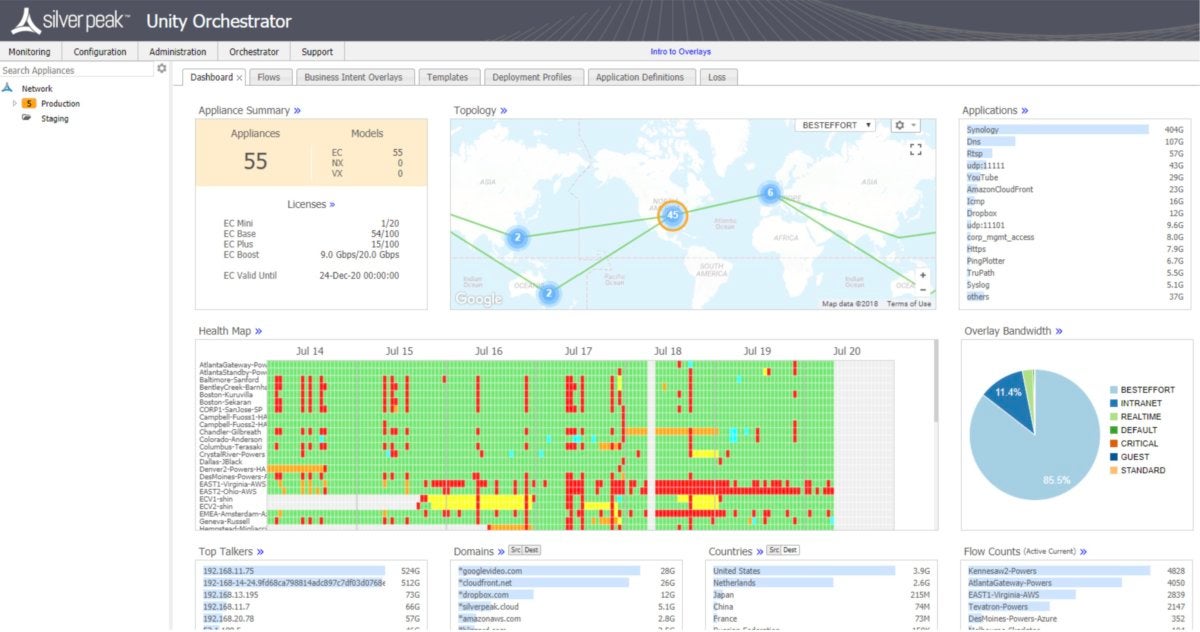Toggle Countries to Dest view
The width and height of the screenshot is (1200, 632).
pyautogui.click(x=789, y=550)
